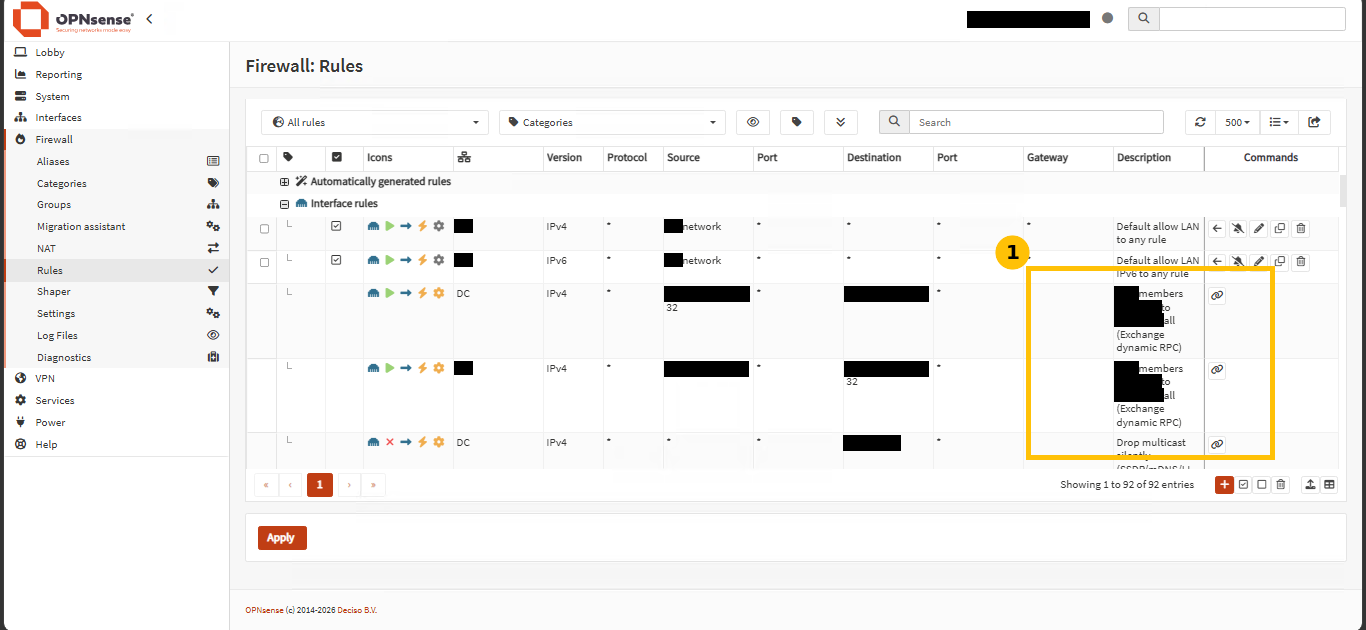1366x630 pixels.
Task: Click the add new rule plus button
Action: point(1224,484)
